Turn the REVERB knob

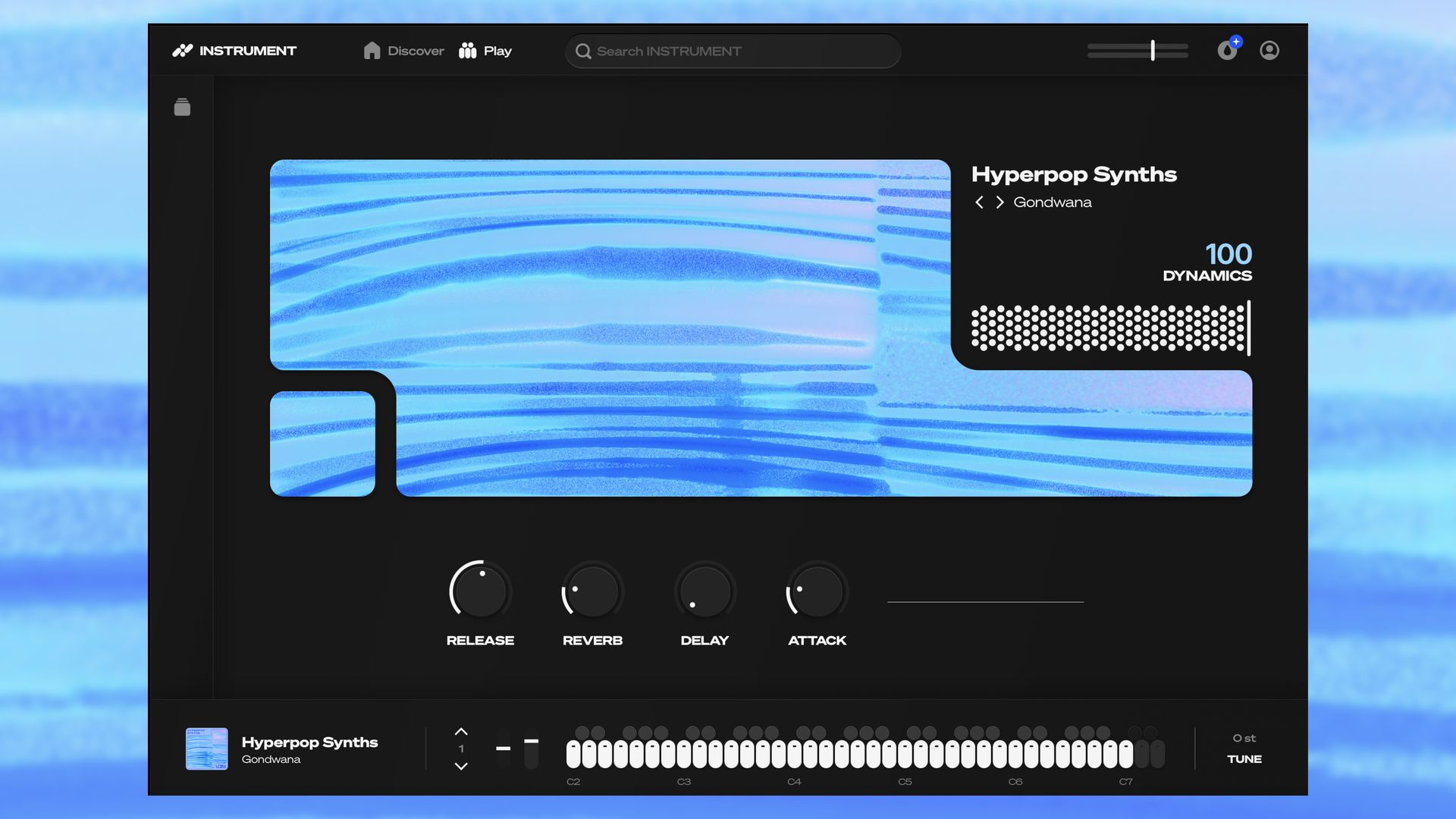592,591
